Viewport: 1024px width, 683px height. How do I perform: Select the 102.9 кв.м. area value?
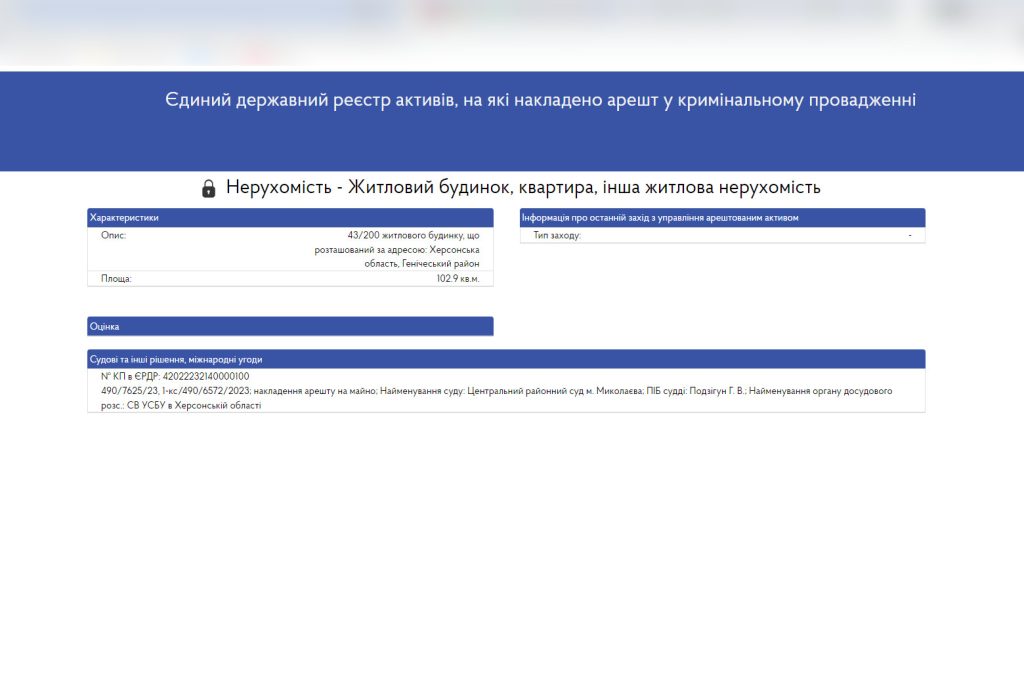tap(458, 279)
